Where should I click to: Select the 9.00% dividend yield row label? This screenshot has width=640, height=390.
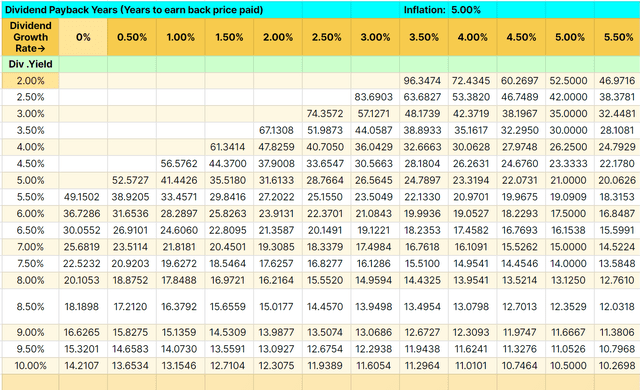tap(31, 332)
